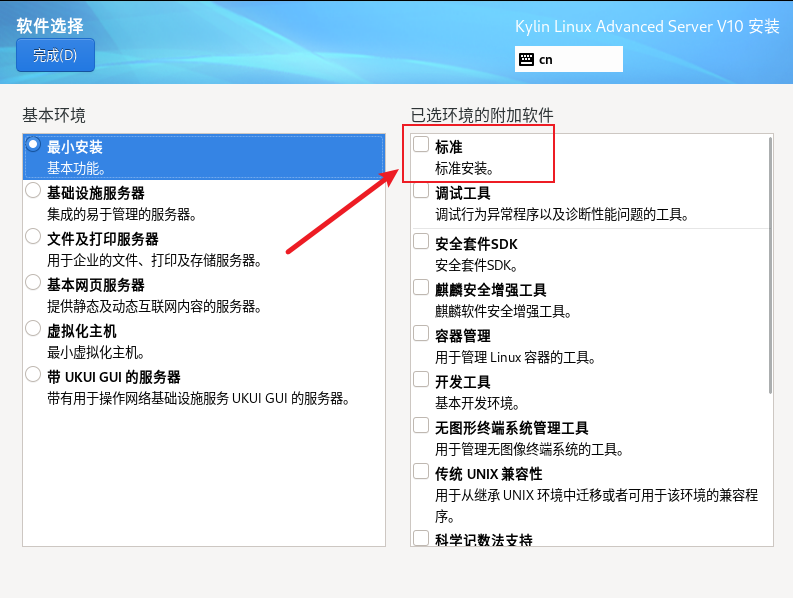Select the 基础设施服务器 radio button
793x598 pixels.
(x=33, y=190)
